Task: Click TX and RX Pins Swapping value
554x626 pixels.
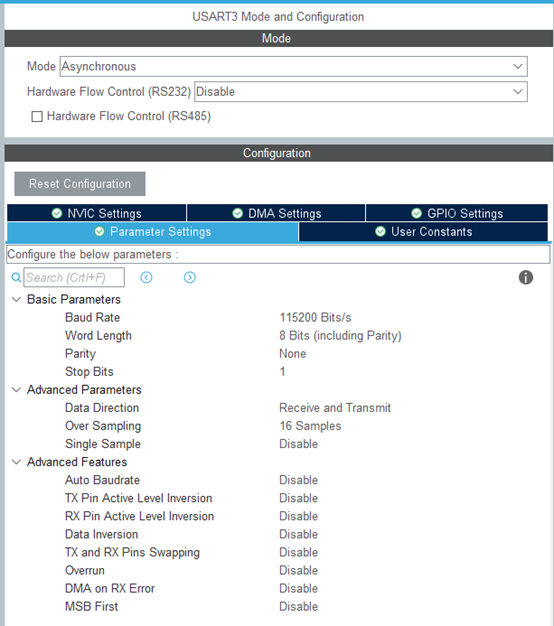Action: [x=298, y=552]
